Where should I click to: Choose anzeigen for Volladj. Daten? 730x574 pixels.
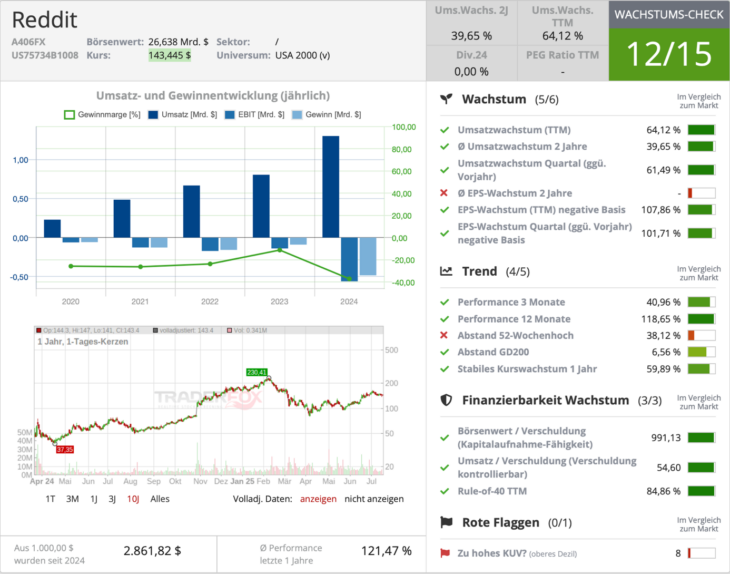pyautogui.click(x=318, y=499)
